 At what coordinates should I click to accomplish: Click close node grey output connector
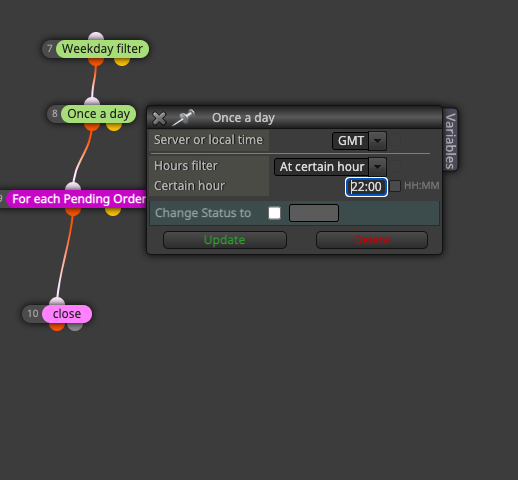point(75,327)
